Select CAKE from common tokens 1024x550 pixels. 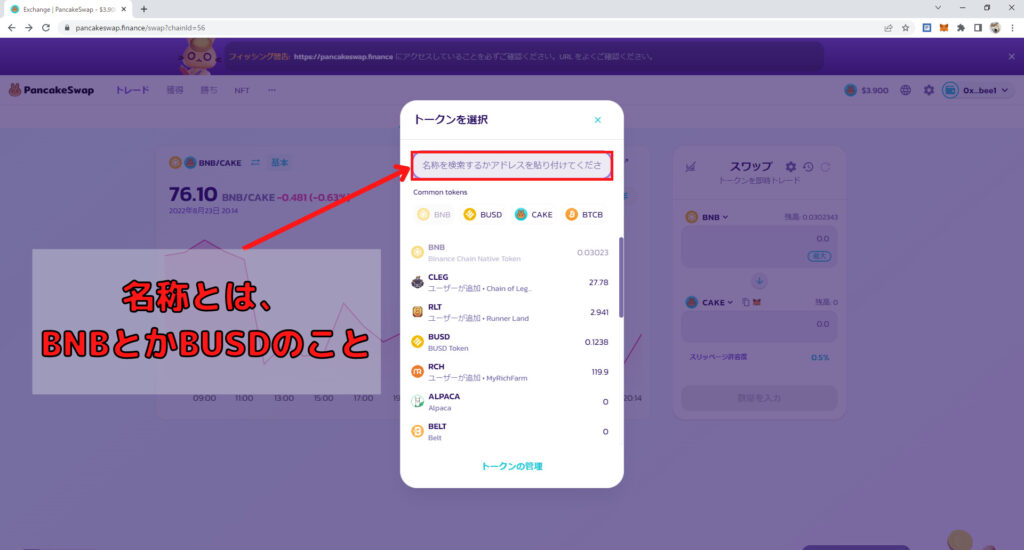coord(534,214)
